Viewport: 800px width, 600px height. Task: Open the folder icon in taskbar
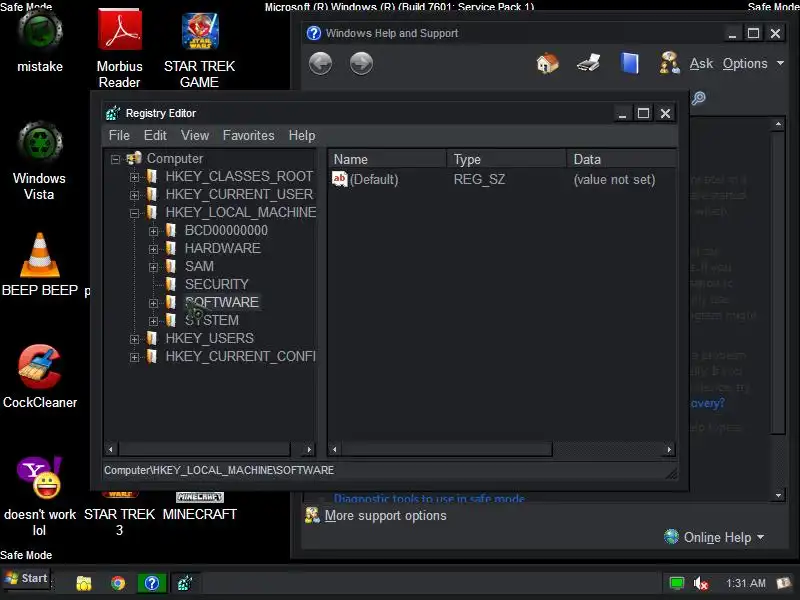[84, 583]
